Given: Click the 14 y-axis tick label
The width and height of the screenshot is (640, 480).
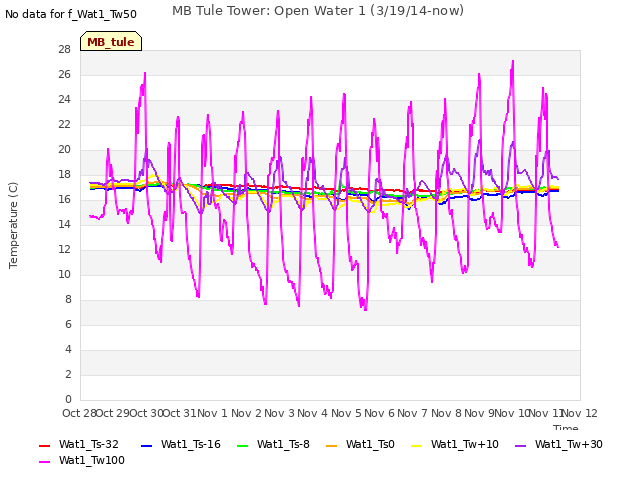Looking at the screenshot, I should pyautogui.click(x=64, y=224).
